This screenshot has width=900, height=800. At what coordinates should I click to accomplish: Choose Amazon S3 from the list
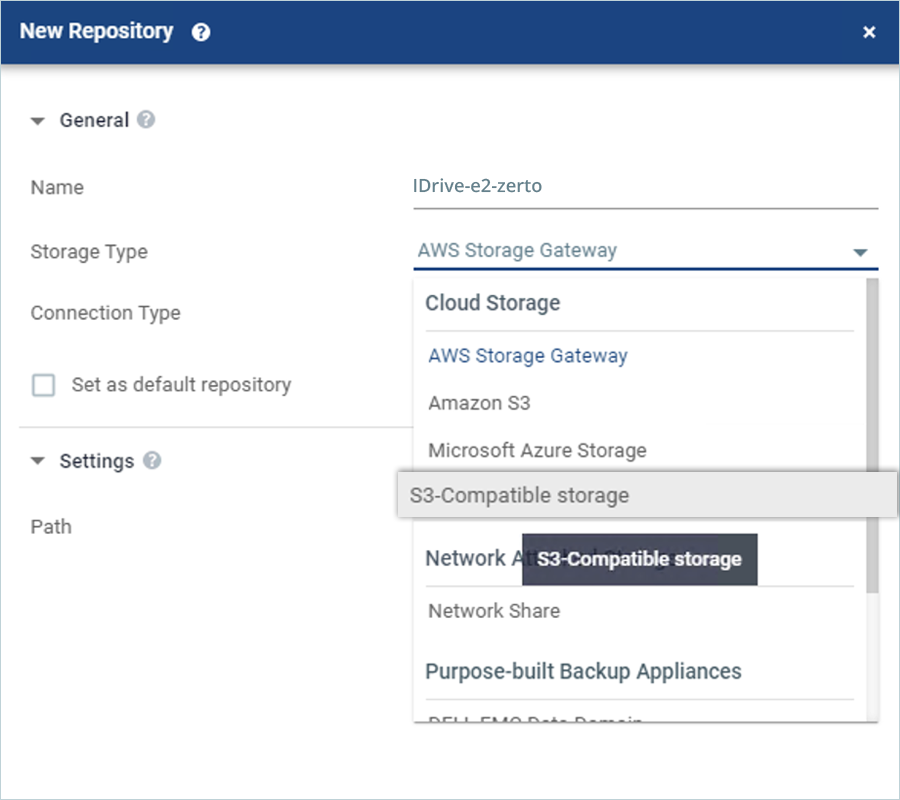479,403
